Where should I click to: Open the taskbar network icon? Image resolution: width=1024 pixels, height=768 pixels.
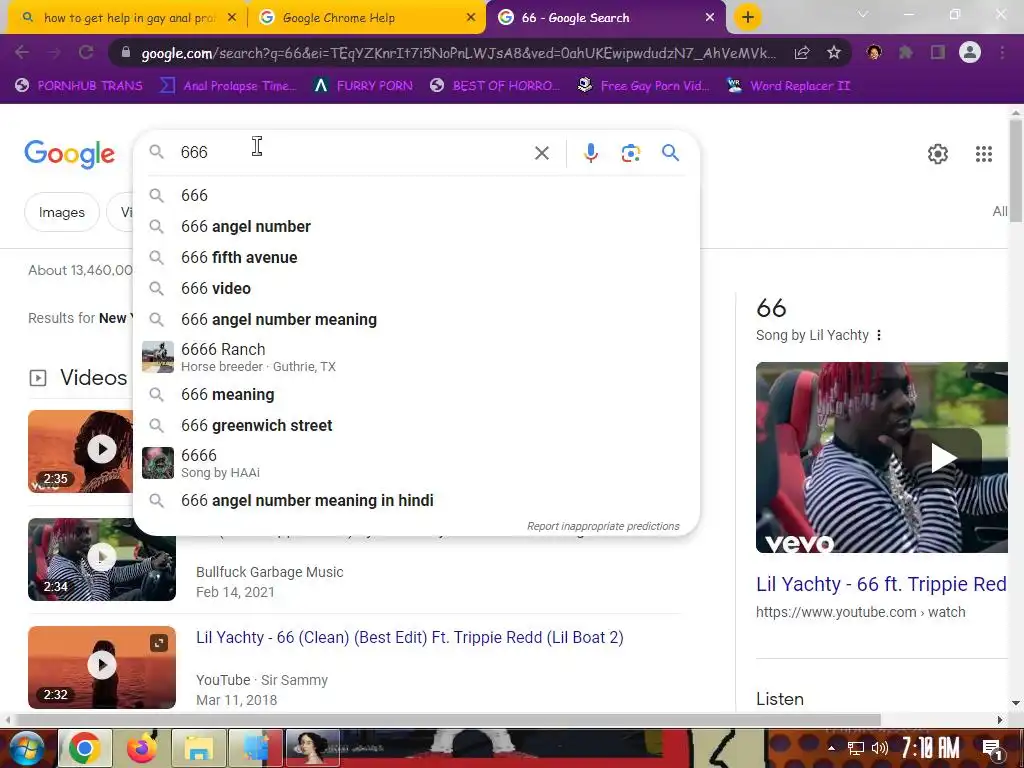click(x=856, y=748)
